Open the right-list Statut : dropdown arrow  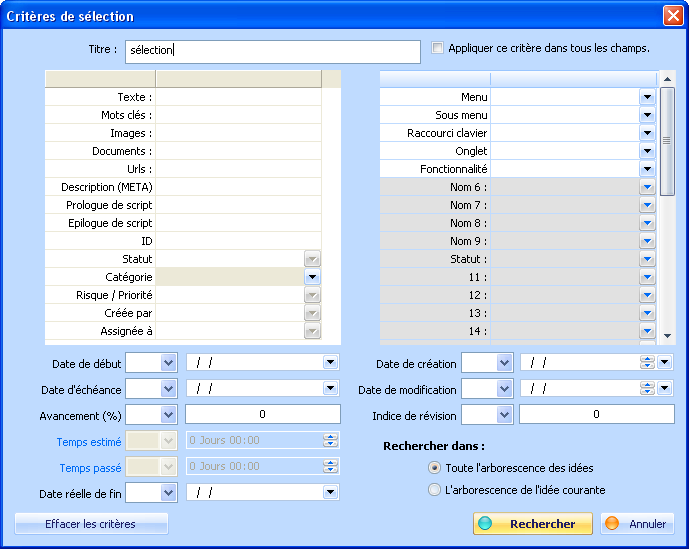tap(647, 259)
